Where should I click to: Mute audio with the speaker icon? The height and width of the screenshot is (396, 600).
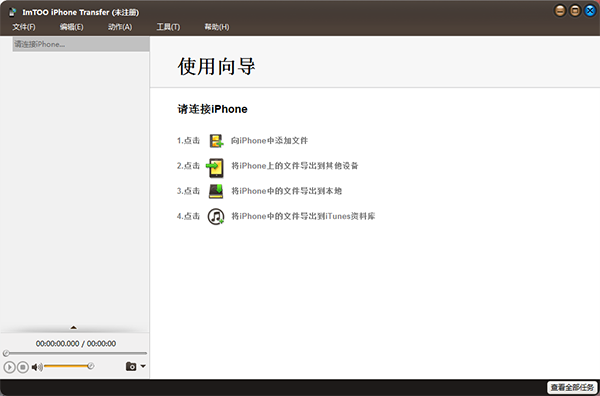click(x=37, y=367)
